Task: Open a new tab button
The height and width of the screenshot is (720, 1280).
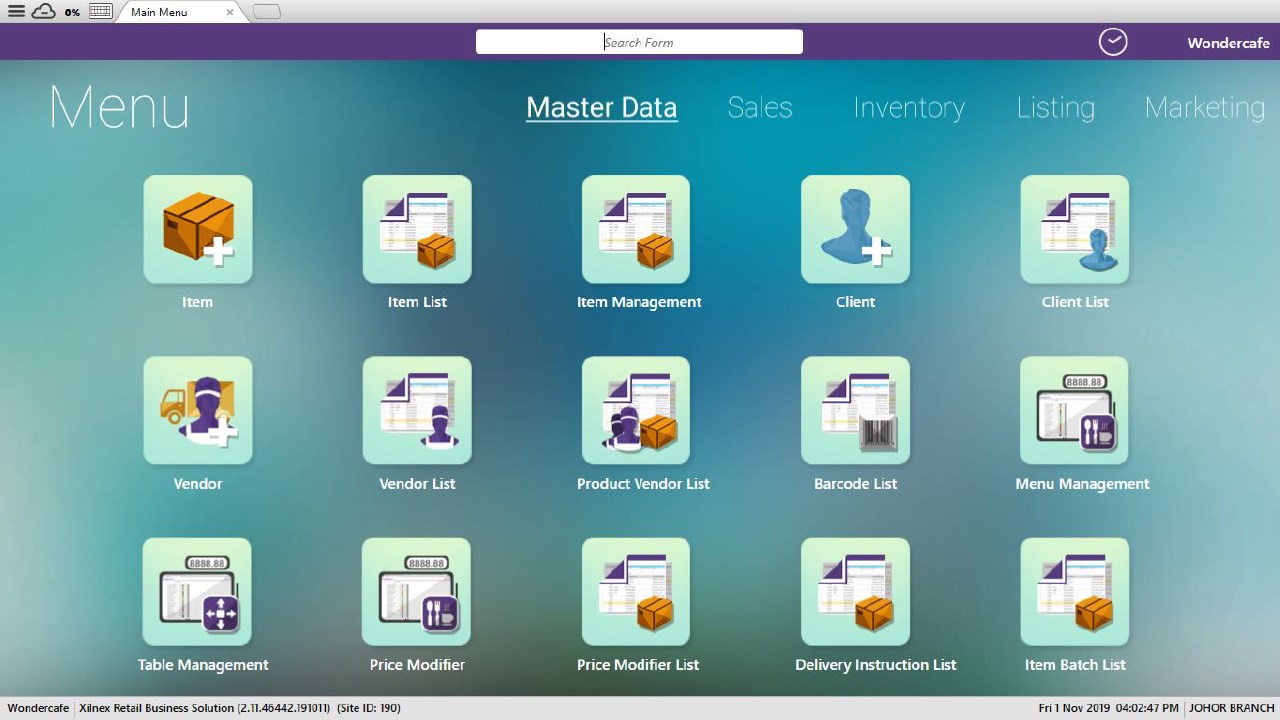Action: [x=267, y=12]
